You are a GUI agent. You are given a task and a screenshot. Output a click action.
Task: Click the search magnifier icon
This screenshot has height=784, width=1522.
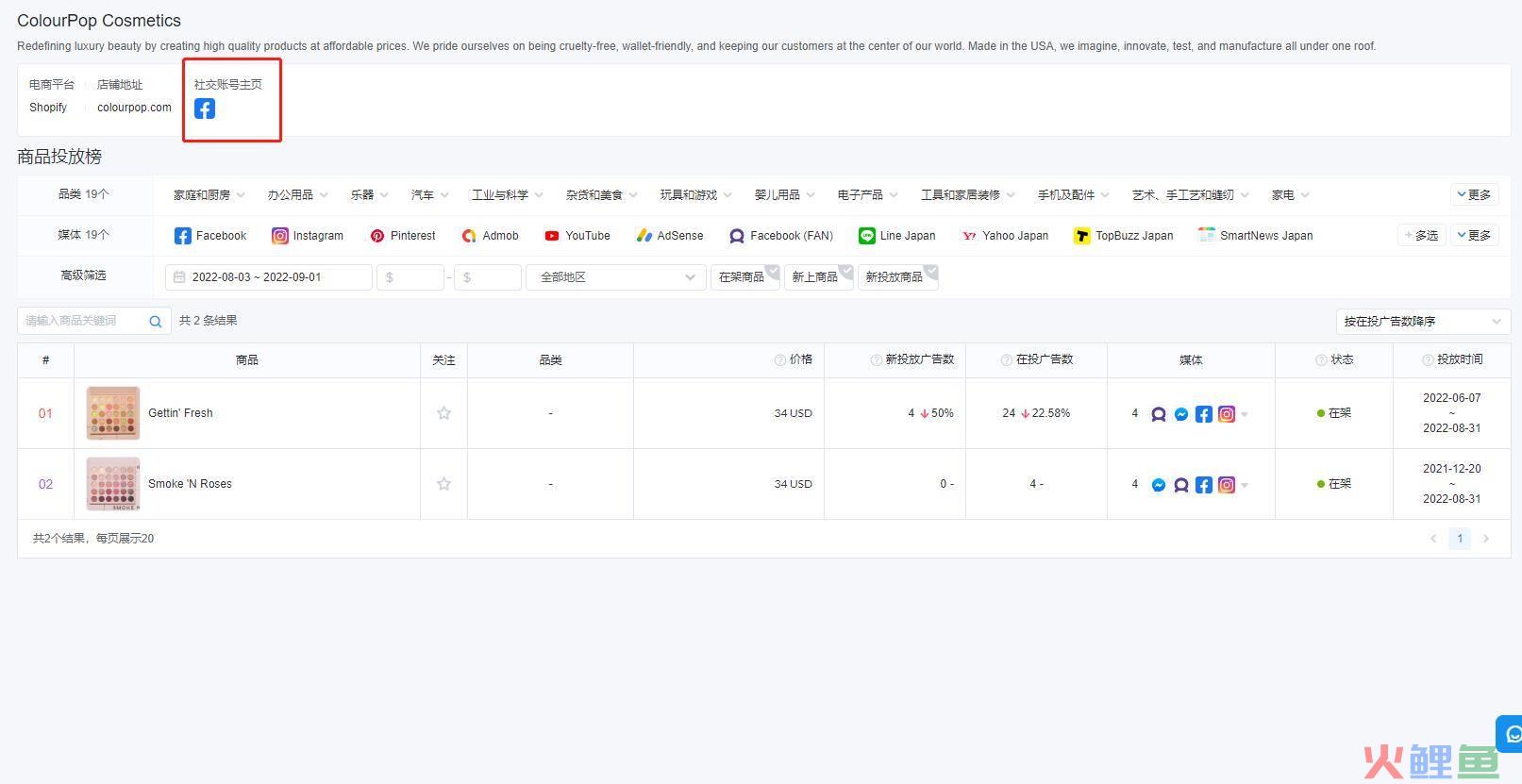click(x=155, y=322)
